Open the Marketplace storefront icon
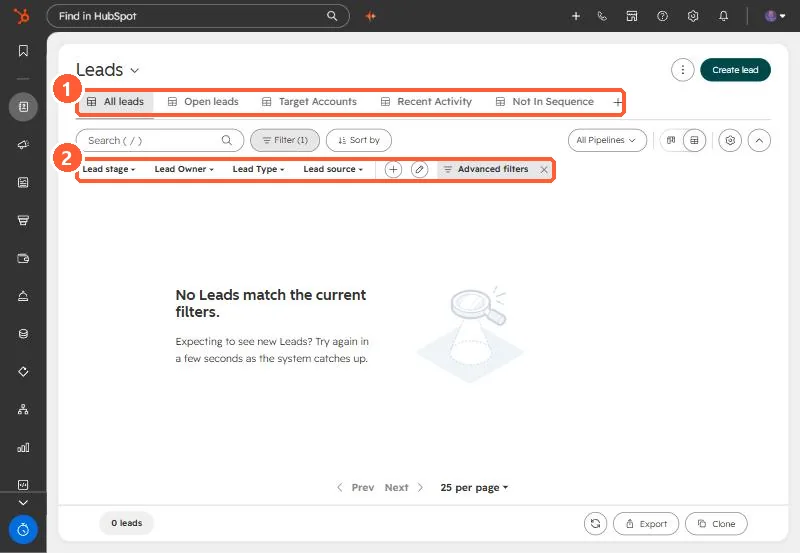This screenshot has height=553, width=800. 632,16
